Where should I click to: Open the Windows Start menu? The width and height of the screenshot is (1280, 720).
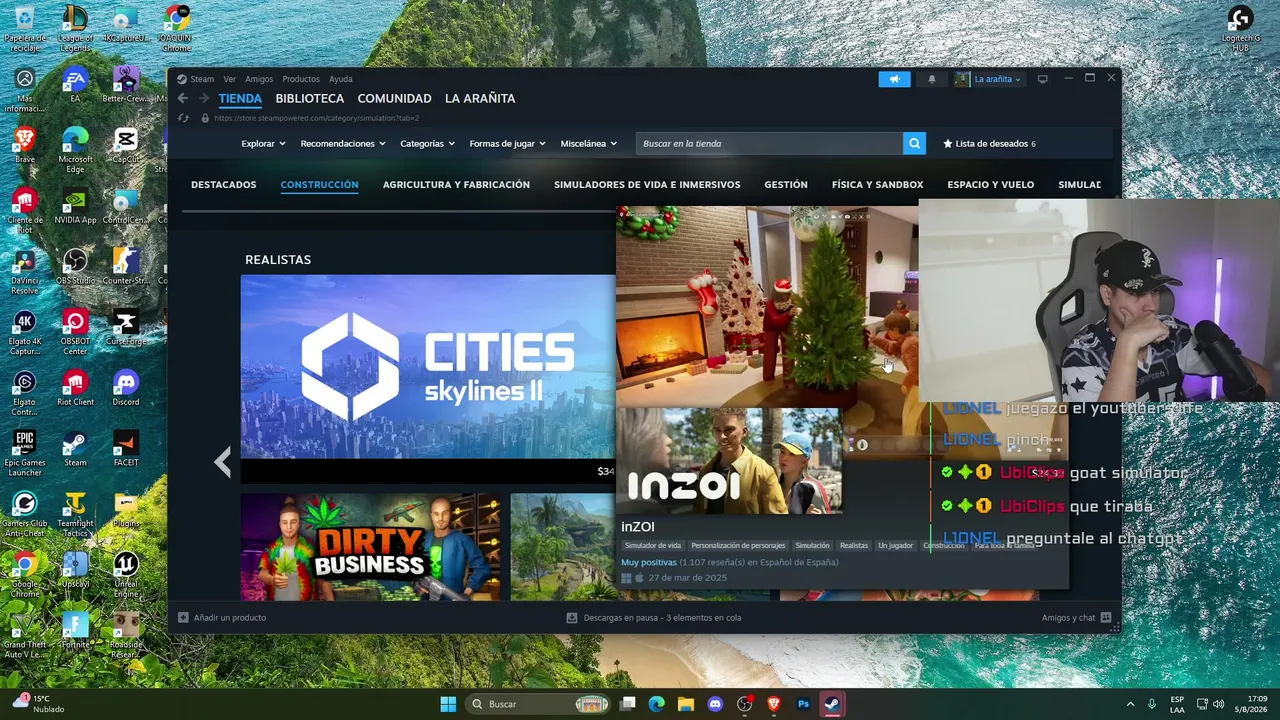(x=448, y=704)
